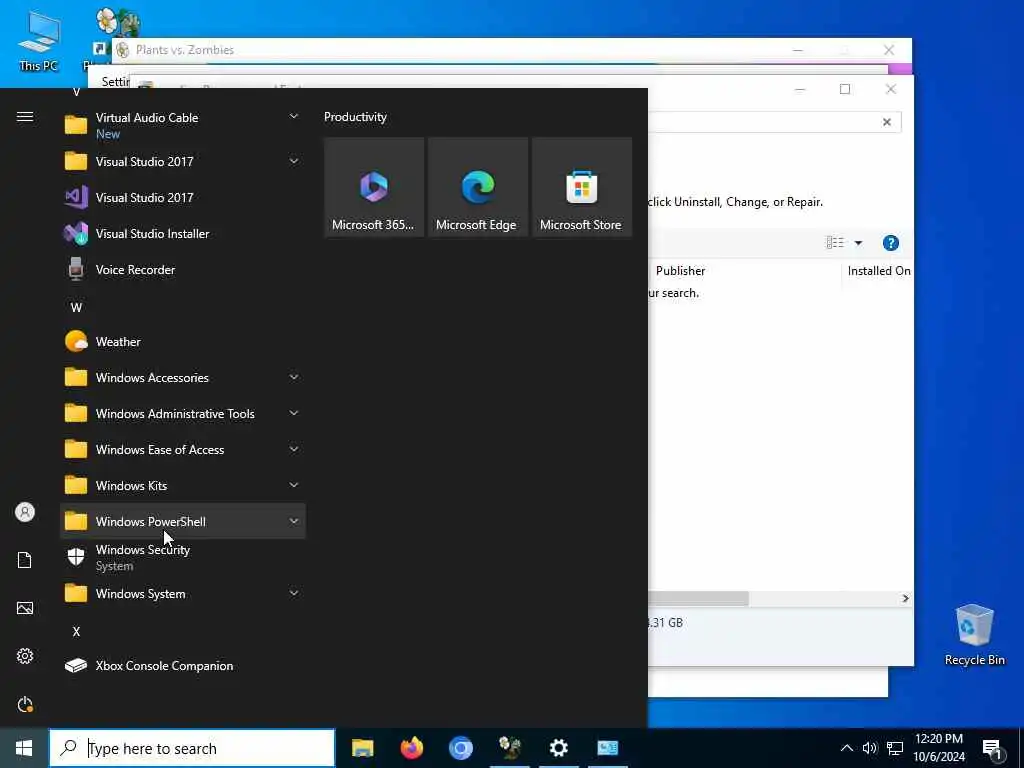Switch to Plants vs. Zombies taskbar icon
The width and height of the screenshot is (1024, 768).
pyautogui.click(x=509, y=748)
